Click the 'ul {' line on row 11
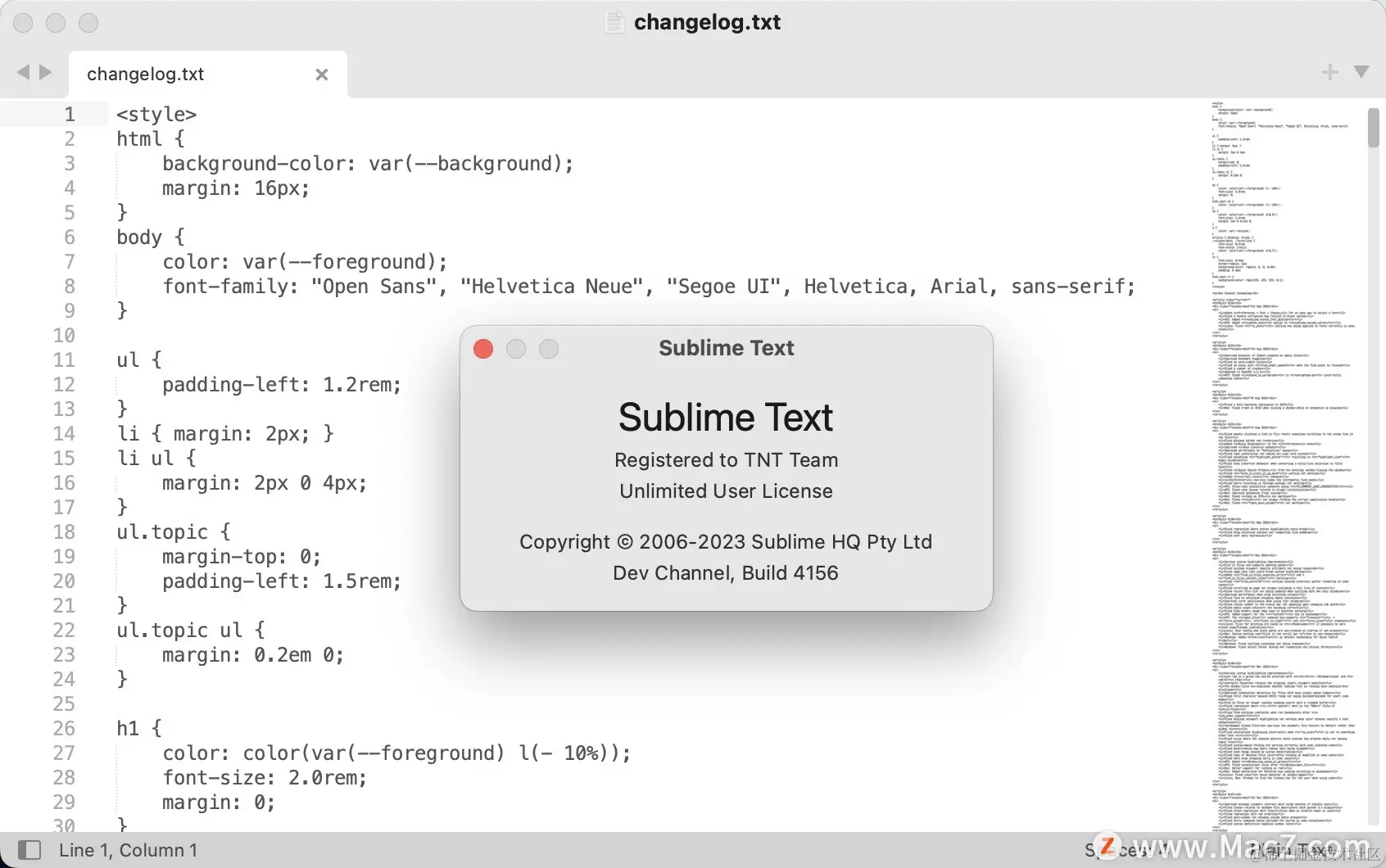 point(139,360)
